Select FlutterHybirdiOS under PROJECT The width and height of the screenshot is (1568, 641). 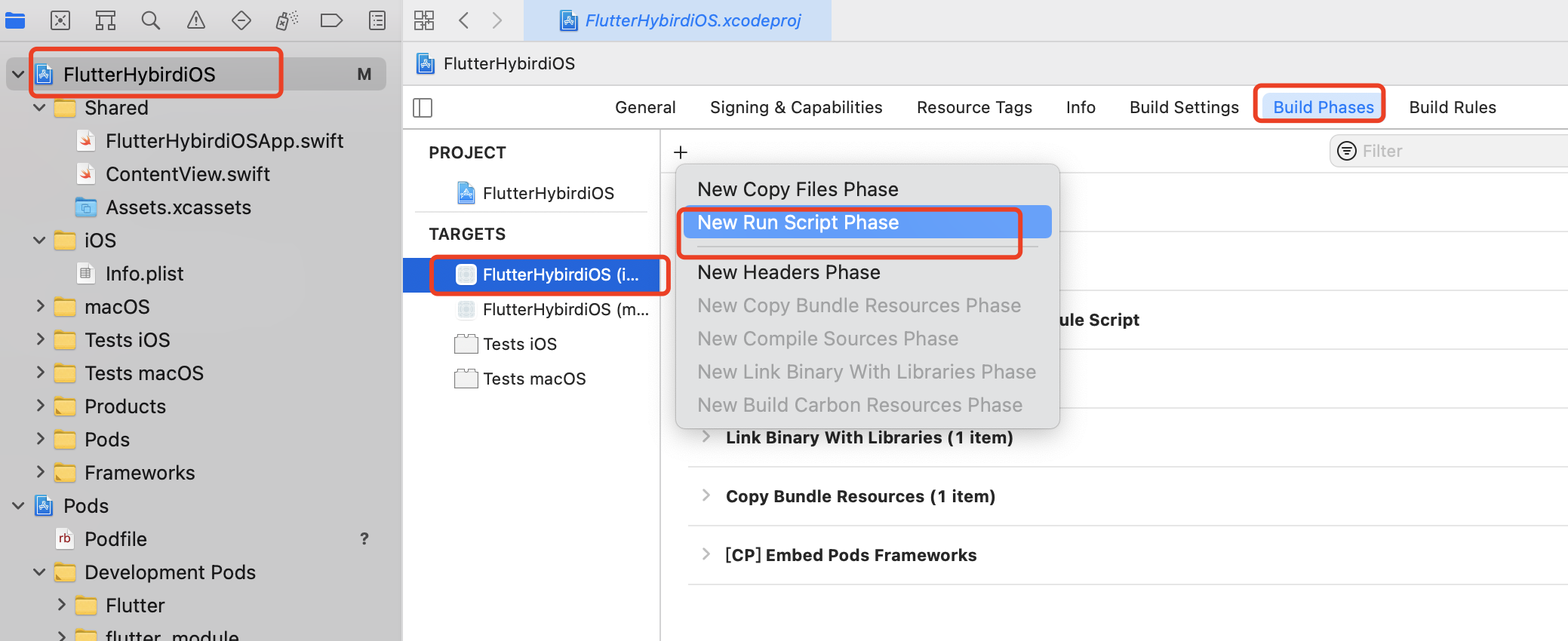click(x=536, y=193)
